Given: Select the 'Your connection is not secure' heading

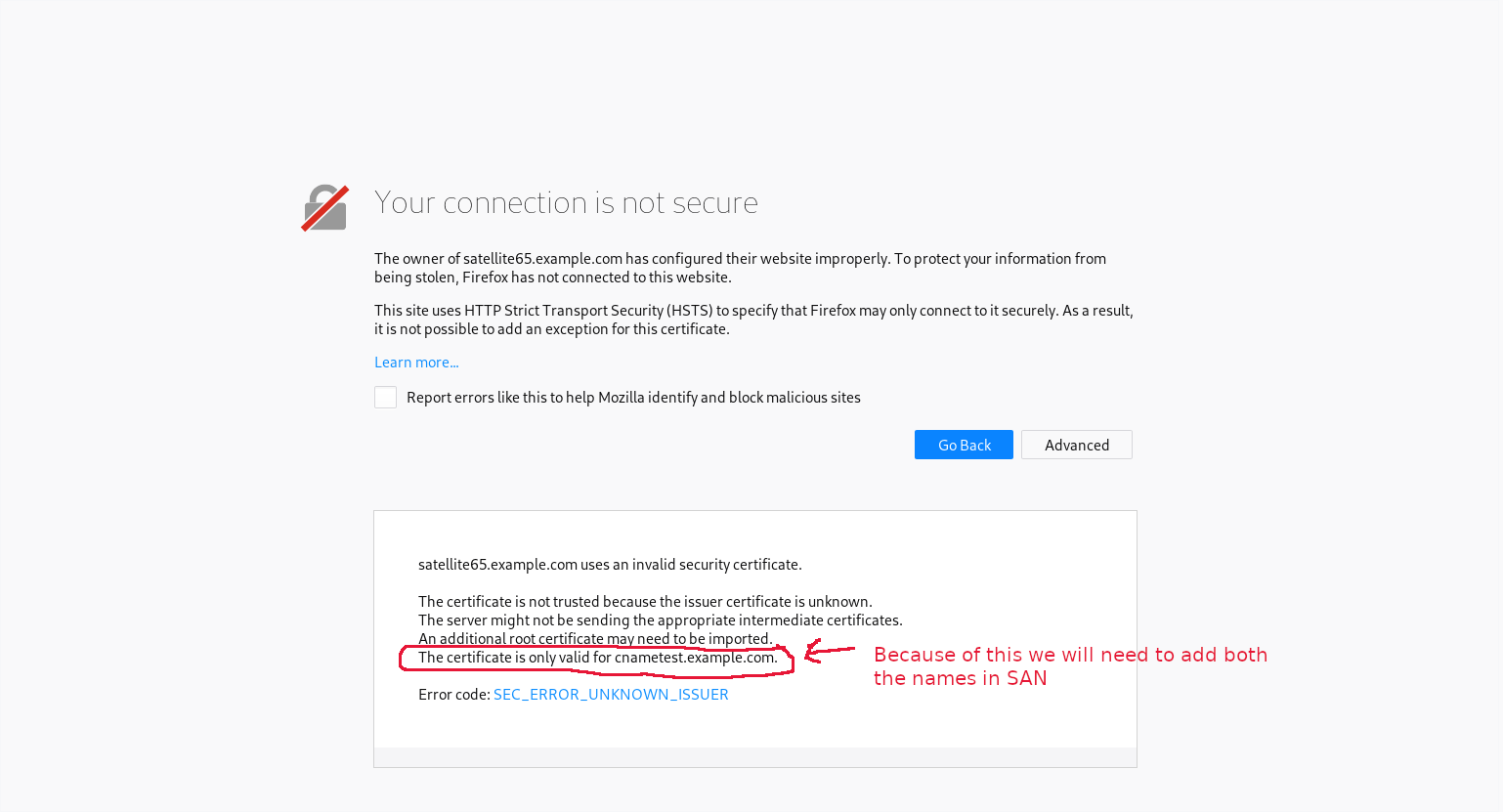Looking at the screenshot, I should [x=566, y=202].
